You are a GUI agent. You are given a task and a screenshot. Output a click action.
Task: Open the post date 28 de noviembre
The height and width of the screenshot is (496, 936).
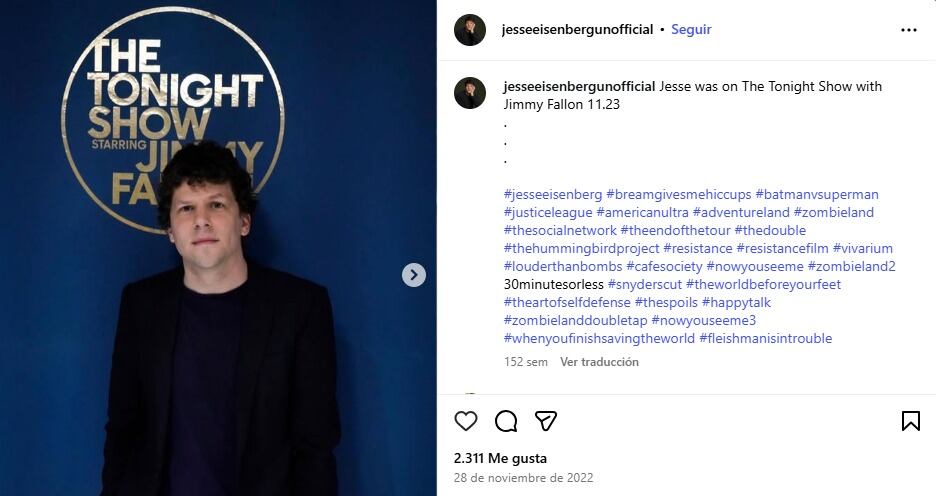click(524, 478)
